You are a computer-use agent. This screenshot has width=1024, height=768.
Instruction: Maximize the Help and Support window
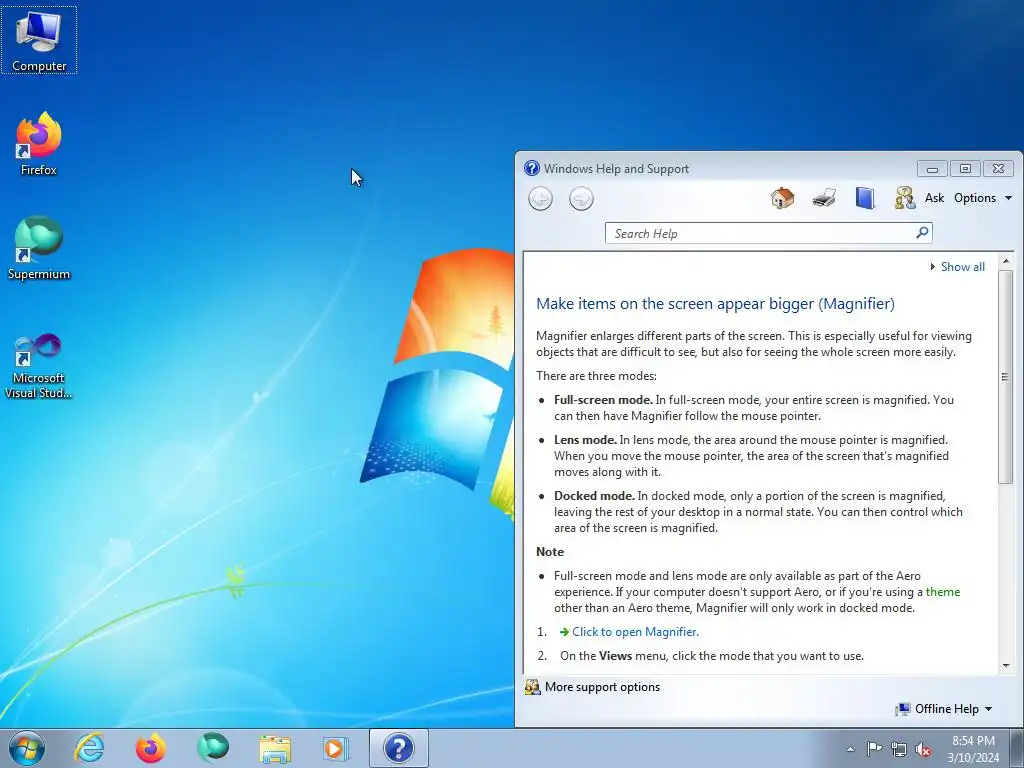coord(965,168)
